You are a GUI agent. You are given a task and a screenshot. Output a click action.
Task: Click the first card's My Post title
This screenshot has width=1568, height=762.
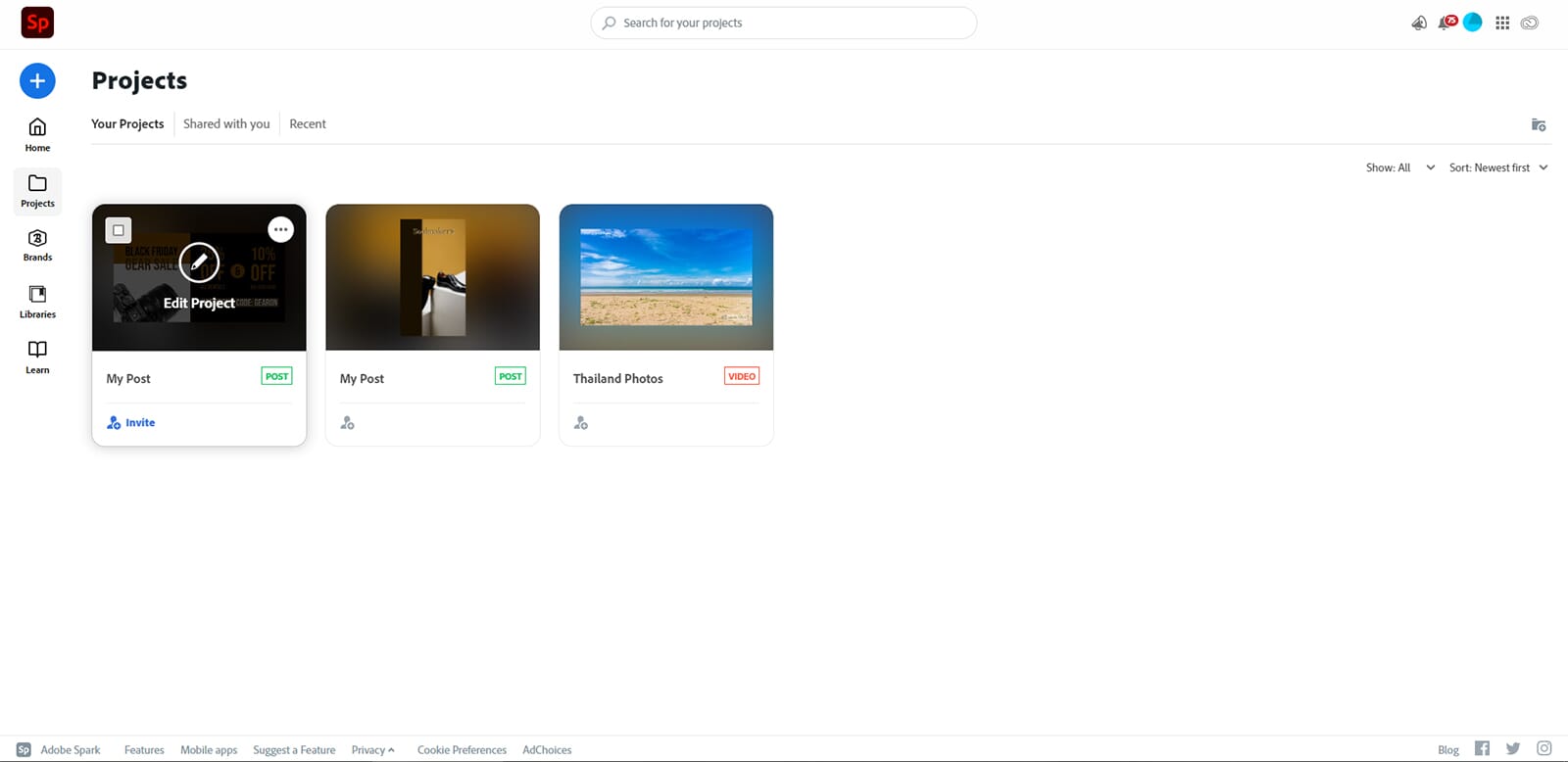128,379
